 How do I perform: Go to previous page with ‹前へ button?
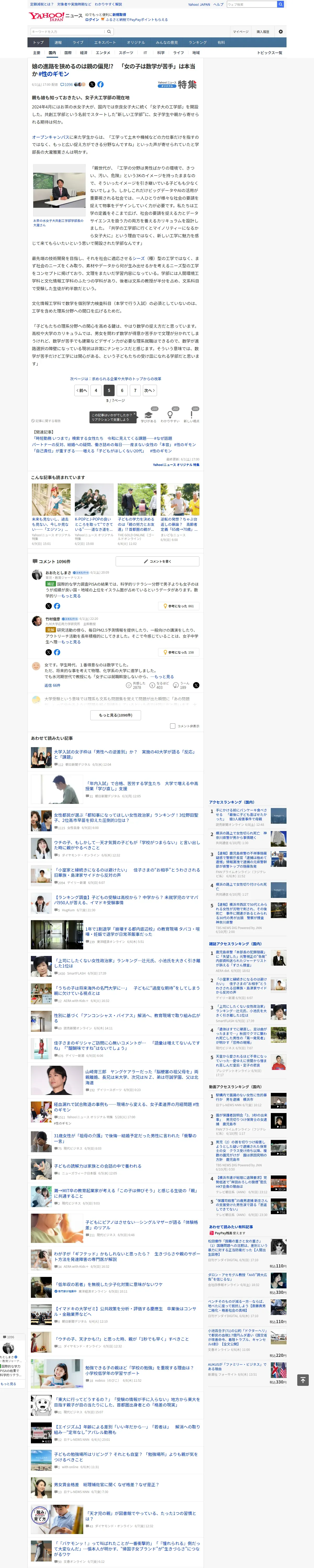[x=82, y=391]
